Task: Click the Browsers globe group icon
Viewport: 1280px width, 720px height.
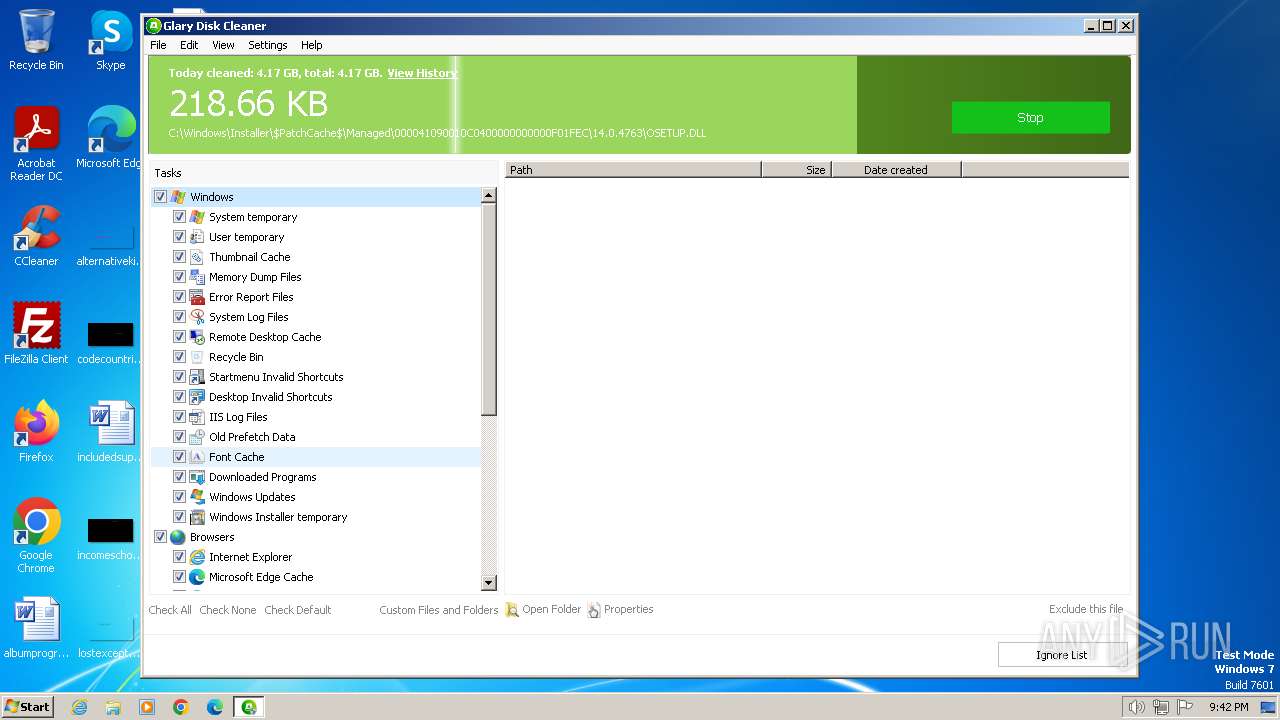Action: click(x=178, y=537)
